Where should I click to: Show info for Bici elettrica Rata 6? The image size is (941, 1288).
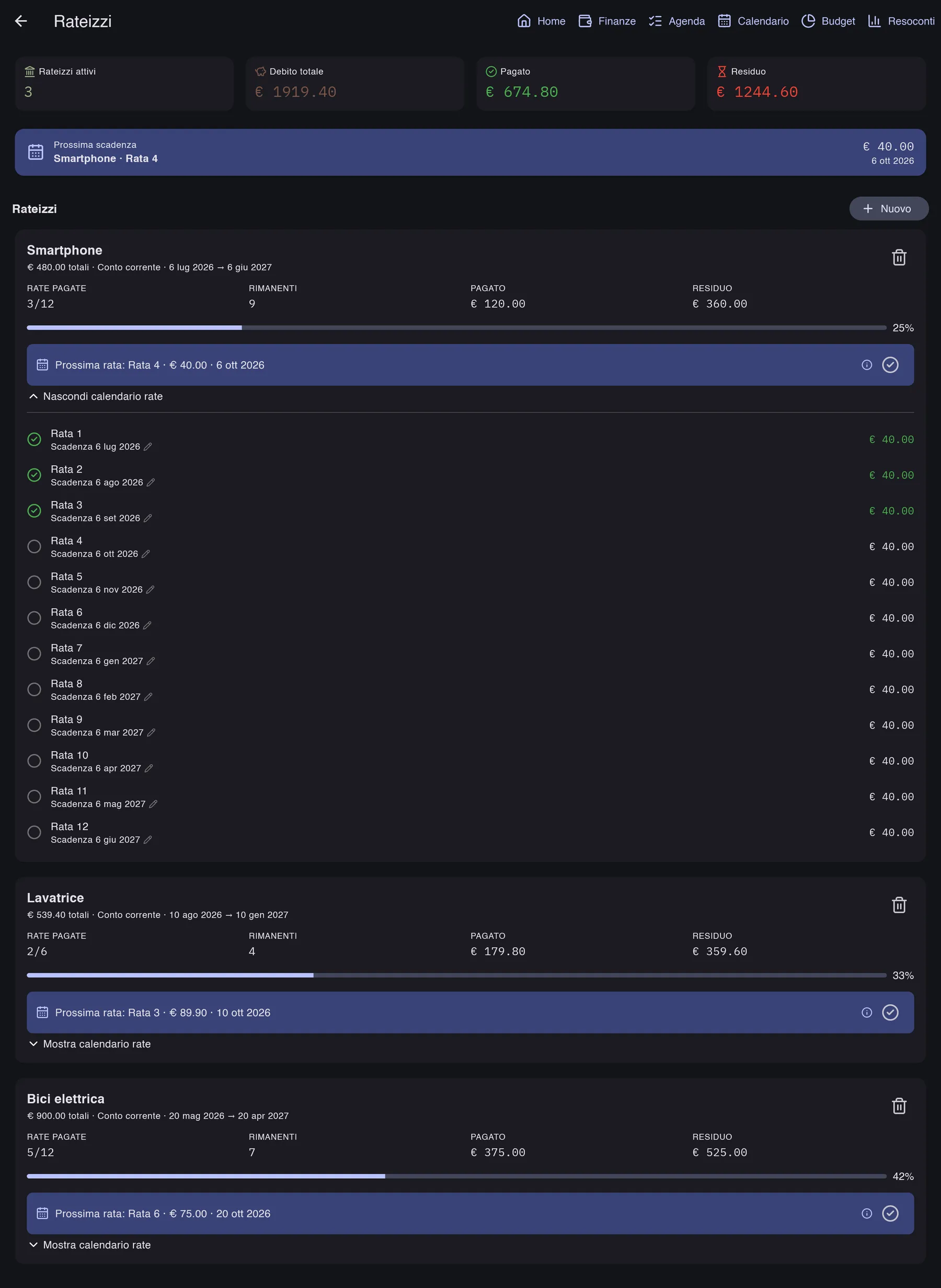(x=866, y=1213)
